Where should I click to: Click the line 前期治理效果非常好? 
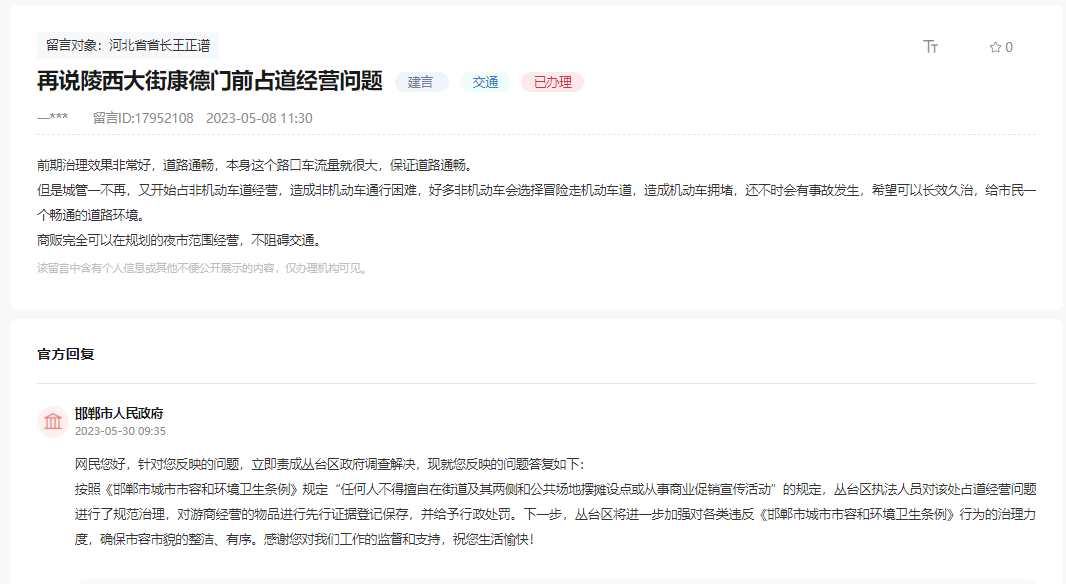(x=255, y=165)
